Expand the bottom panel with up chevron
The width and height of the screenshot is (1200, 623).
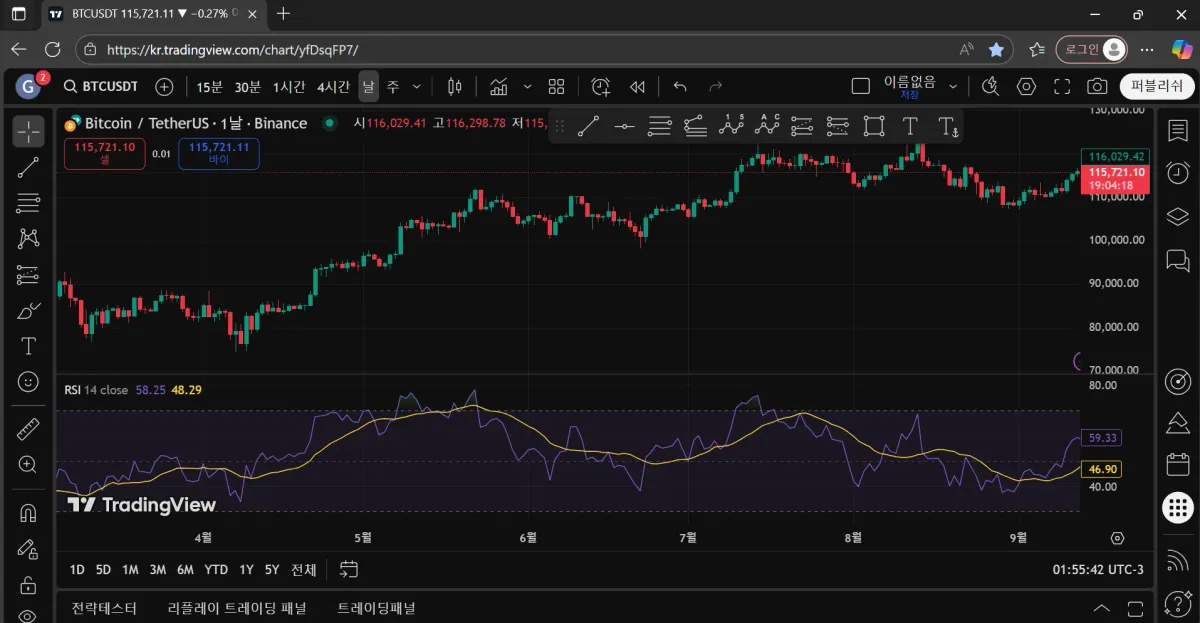tap(1101, 608)
